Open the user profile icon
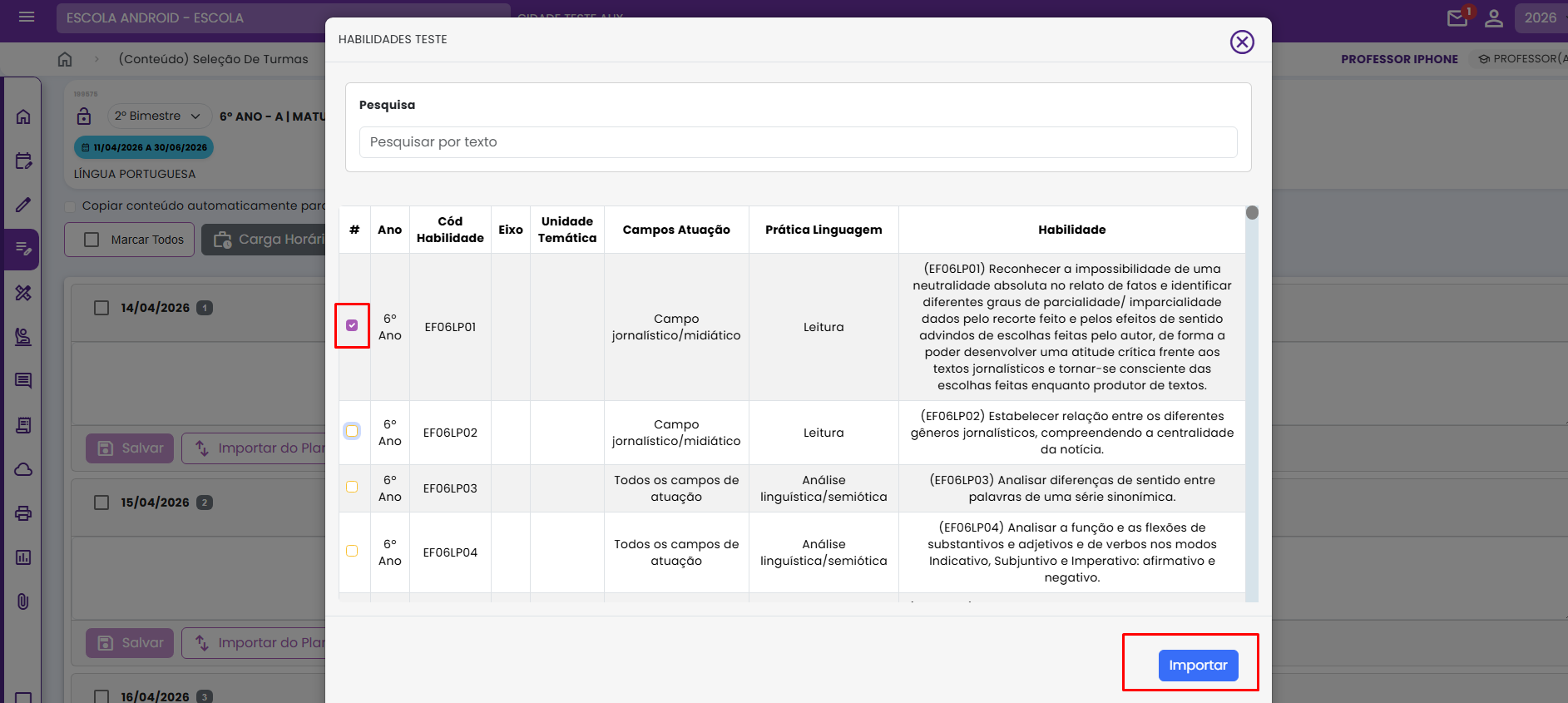 [x=1494, y=17]
